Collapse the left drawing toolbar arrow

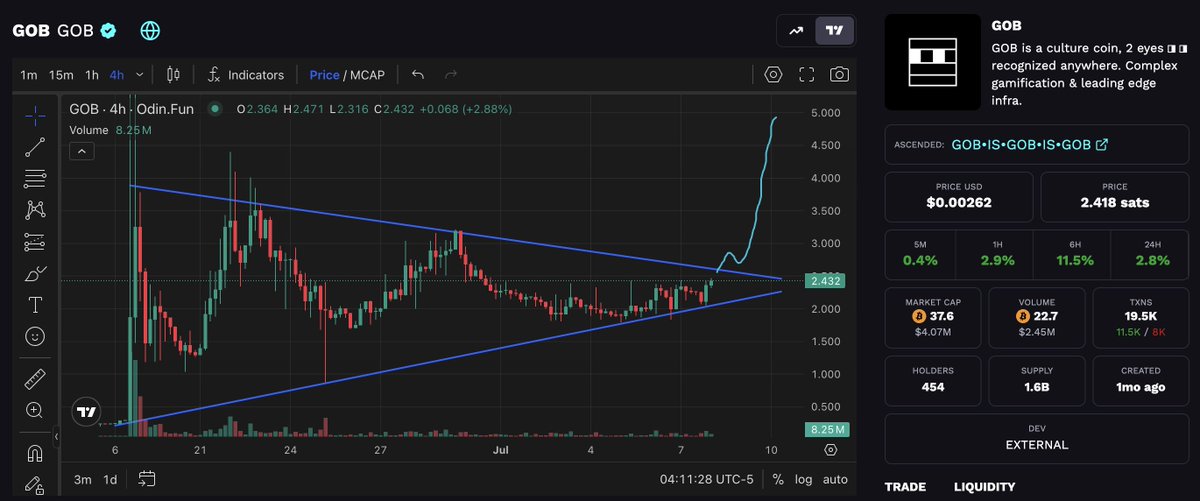(x=57, y=437)
